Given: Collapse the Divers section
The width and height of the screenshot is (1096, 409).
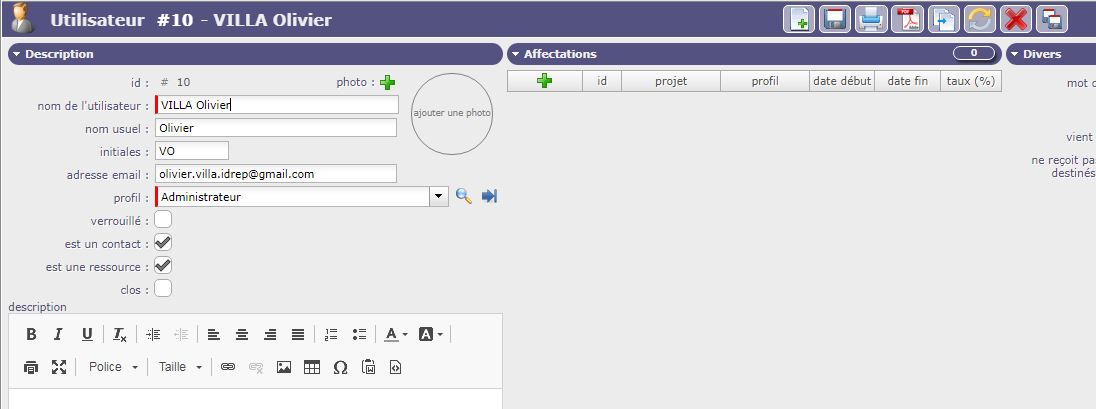Looking at the screenshot, I should pos(1015,54).
